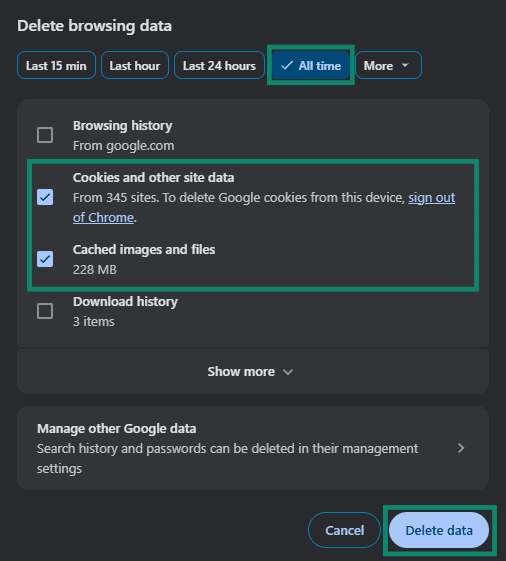Click the Browsing history label
Viewport: 506px width, 561px height.
(123, 126)
